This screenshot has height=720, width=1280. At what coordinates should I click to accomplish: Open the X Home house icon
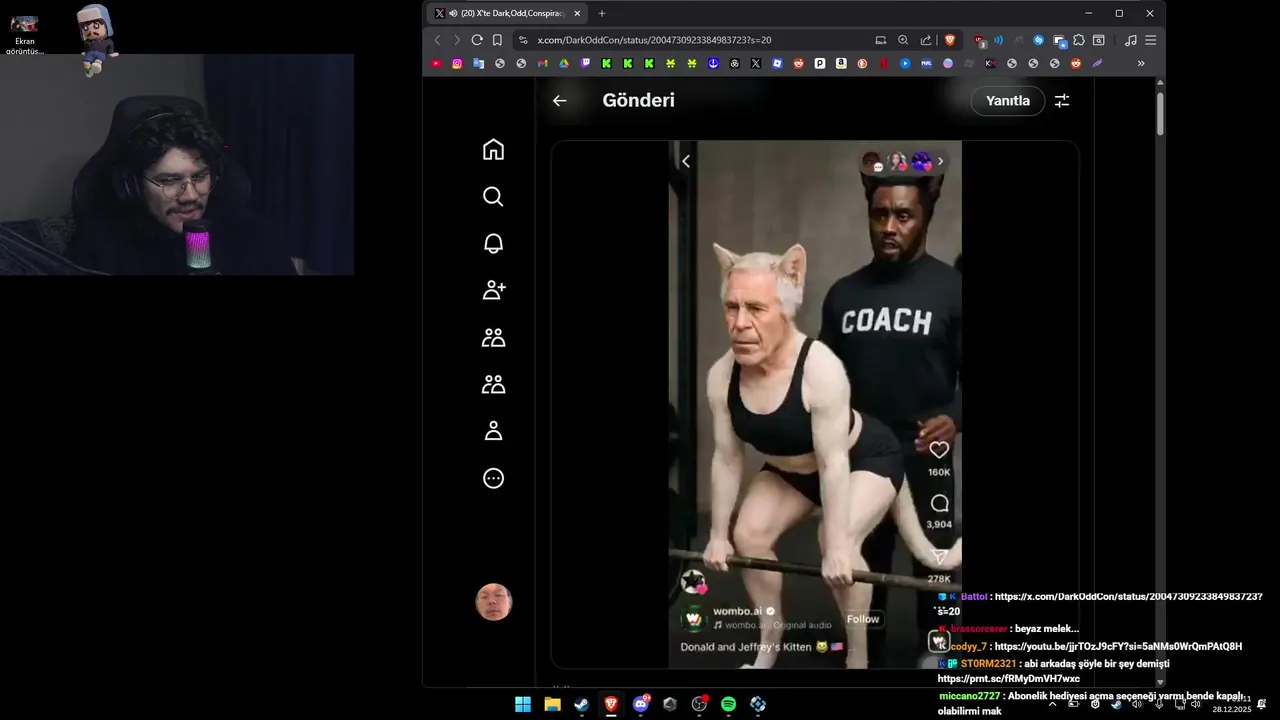click(x=493, y=149)
